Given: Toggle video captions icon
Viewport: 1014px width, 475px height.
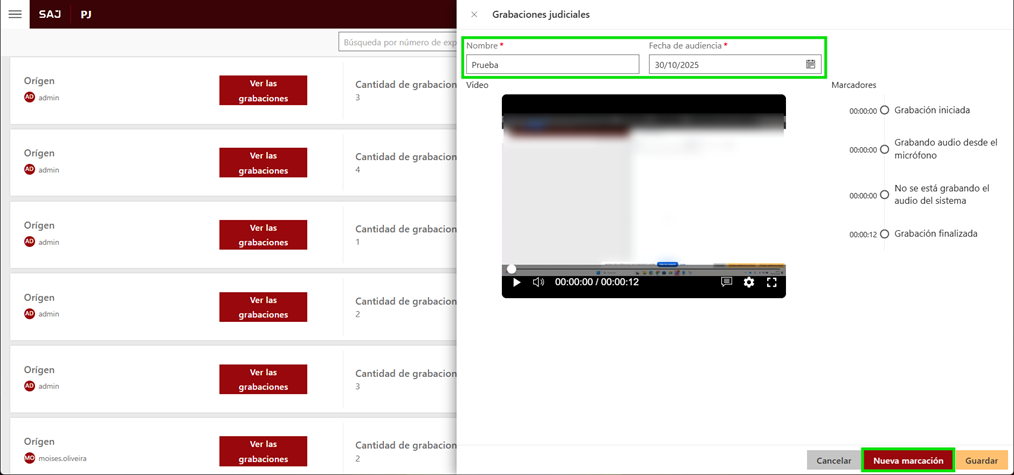Looking at the screenshot, I should tap(727, 283).
